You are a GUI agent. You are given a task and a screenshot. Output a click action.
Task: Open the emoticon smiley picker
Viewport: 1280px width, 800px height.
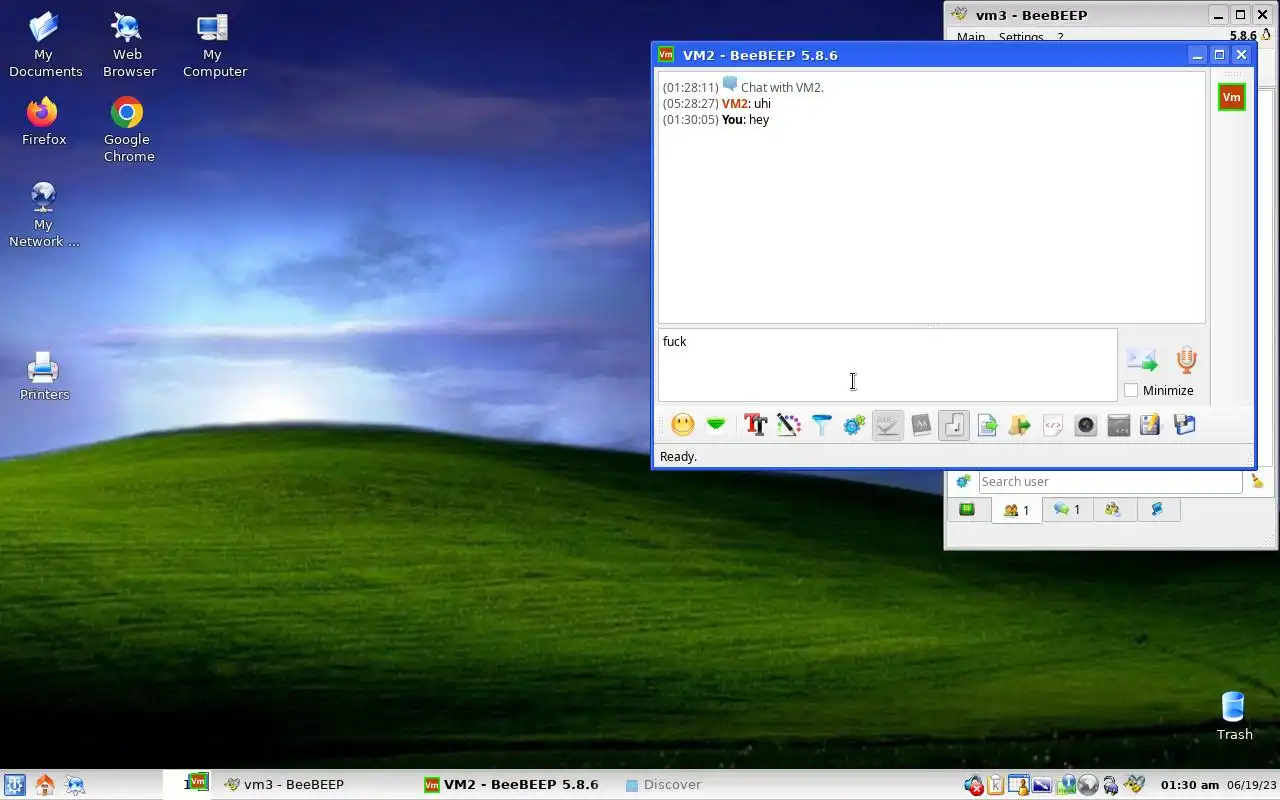coord(683,425)
